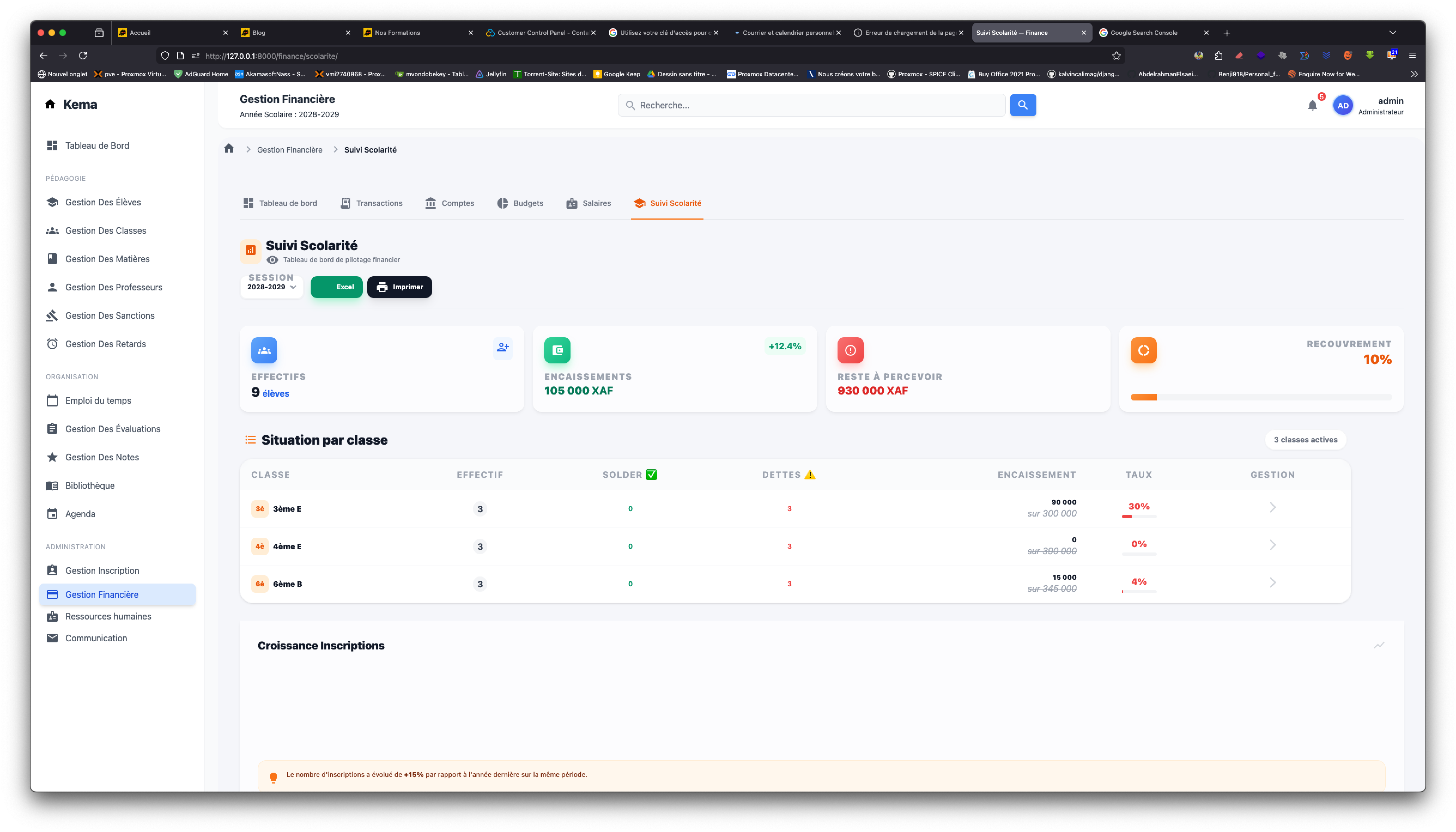Click the Recherche search field
This screenshot has height=832, width=1456.
click(811, 105)
